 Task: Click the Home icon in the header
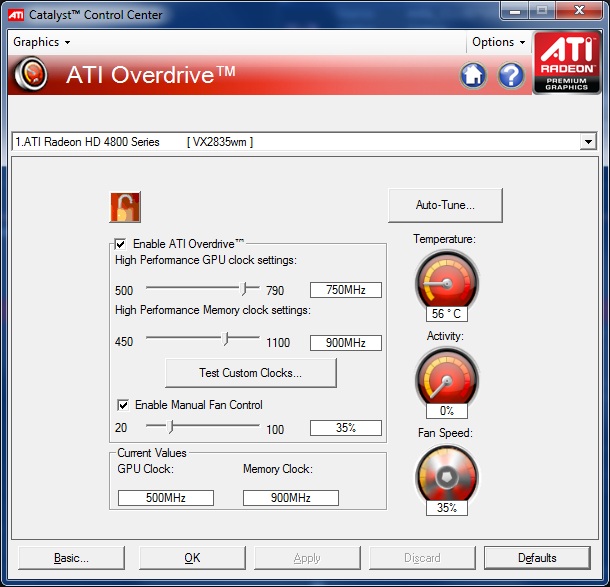click(473, 75)
